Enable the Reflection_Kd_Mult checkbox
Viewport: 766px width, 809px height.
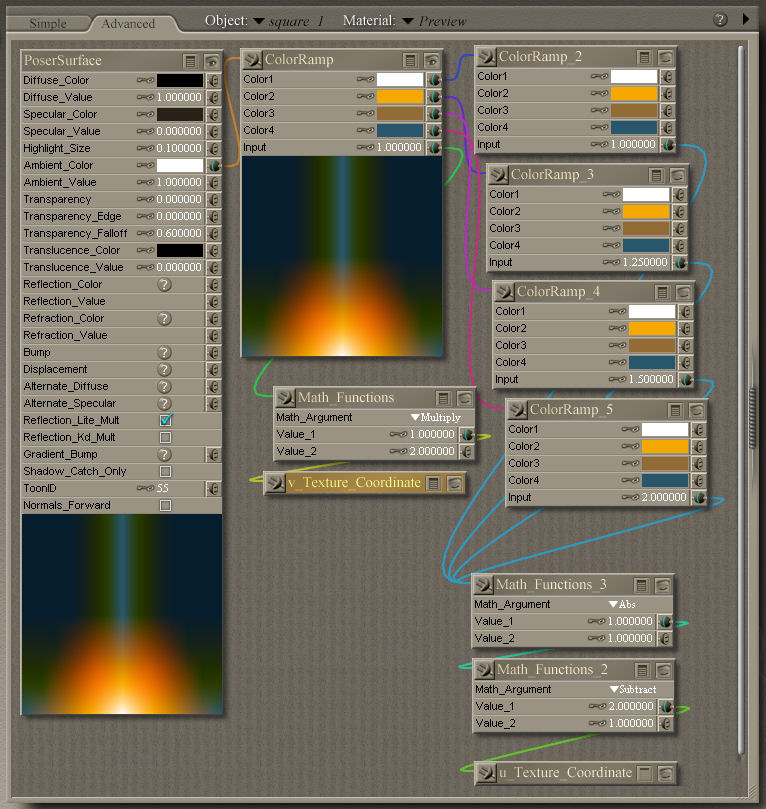pos(165,437)
